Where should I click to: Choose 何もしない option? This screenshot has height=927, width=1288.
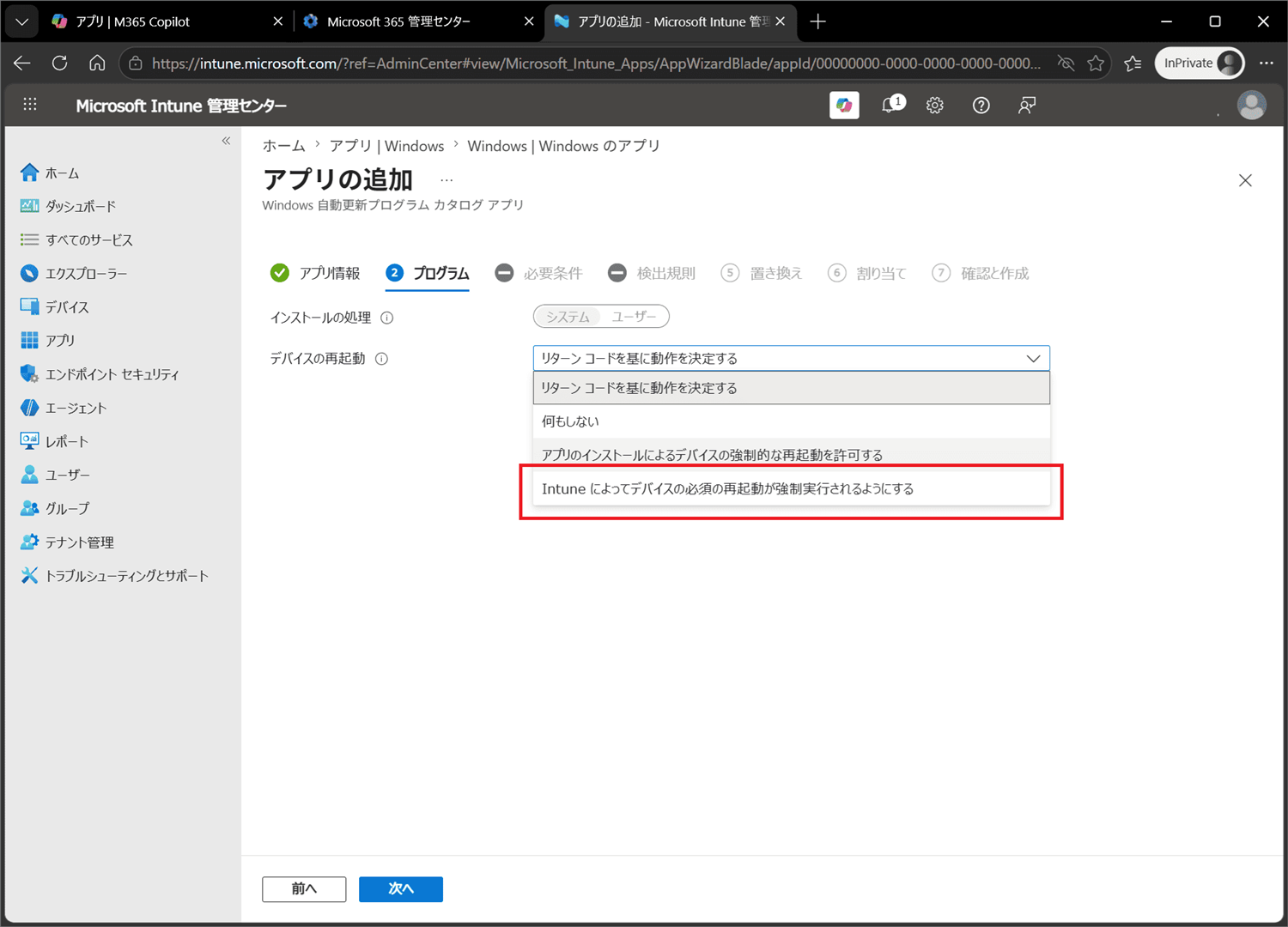[791, 421]
